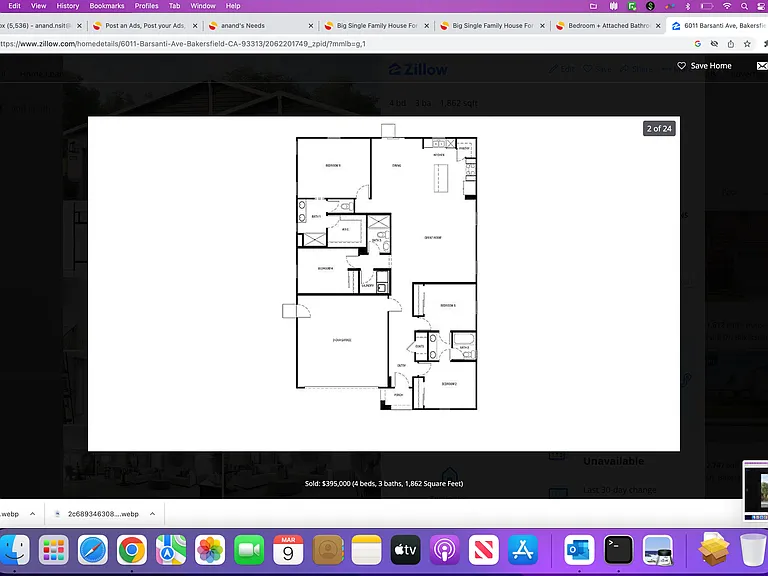
Task: Switch to the anand's Needs tab
Action: pos(261,25)
